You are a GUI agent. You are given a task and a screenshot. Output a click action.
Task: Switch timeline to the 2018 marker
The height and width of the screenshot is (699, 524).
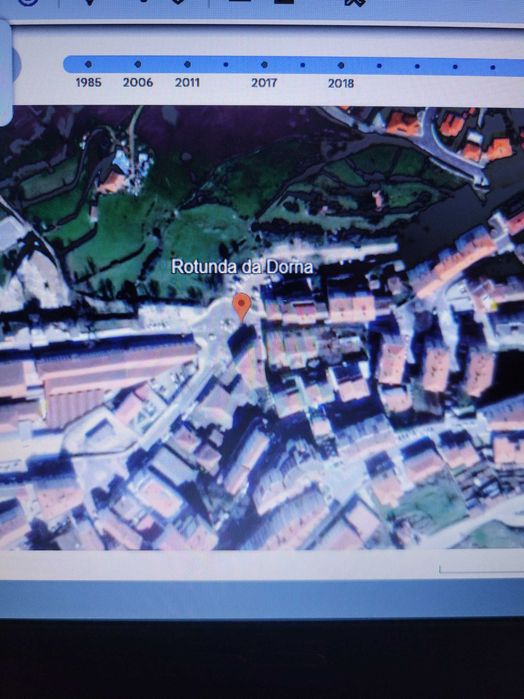(341, 66)
